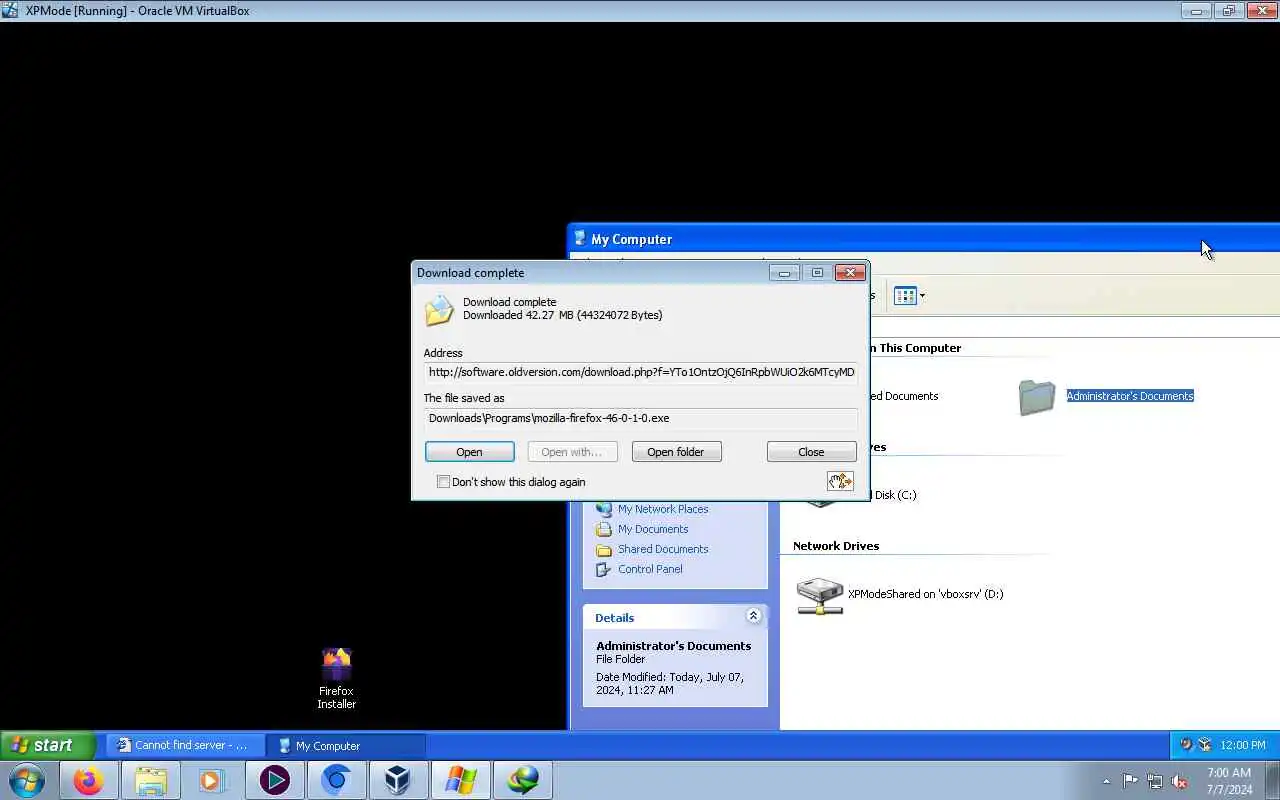Open My Documents in Other Places
This screenshot has width=1280, height=800.
[x=653, y=529]
